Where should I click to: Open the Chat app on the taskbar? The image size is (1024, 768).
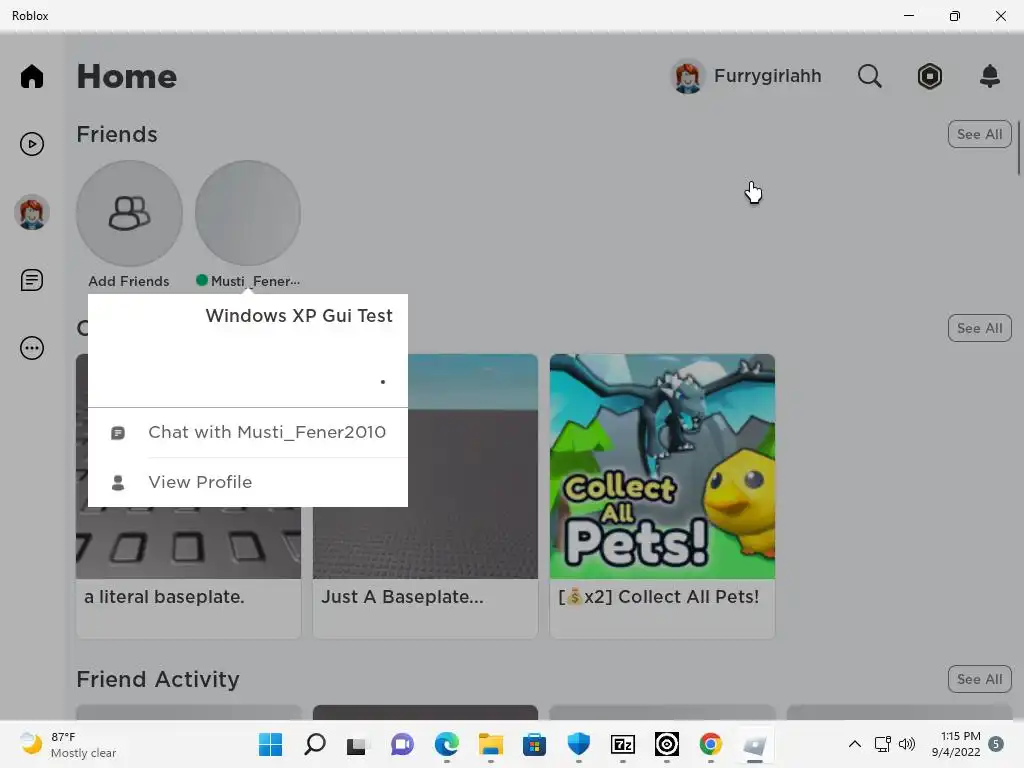click(402, 744)
